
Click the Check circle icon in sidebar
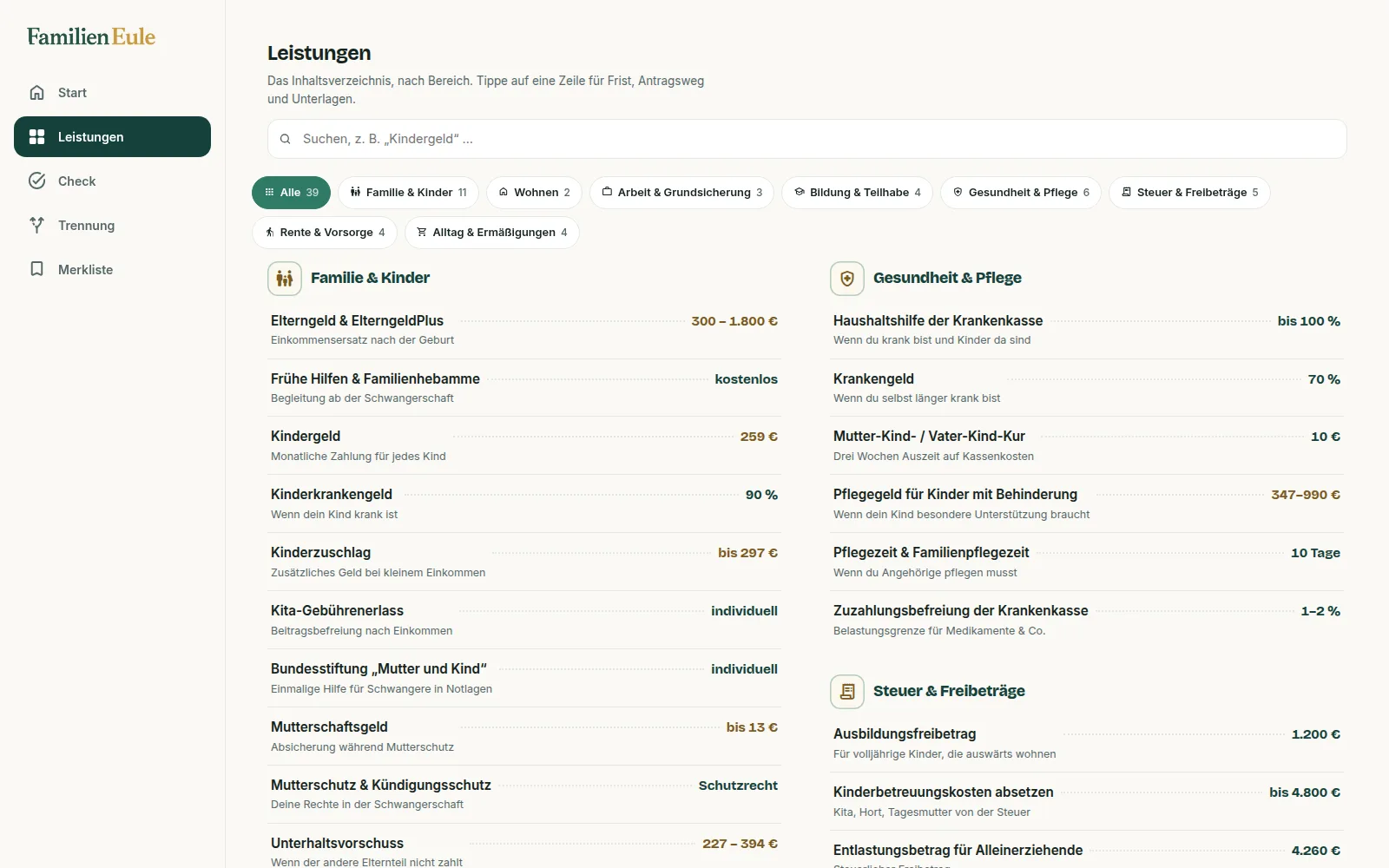[x=36, y=181]
